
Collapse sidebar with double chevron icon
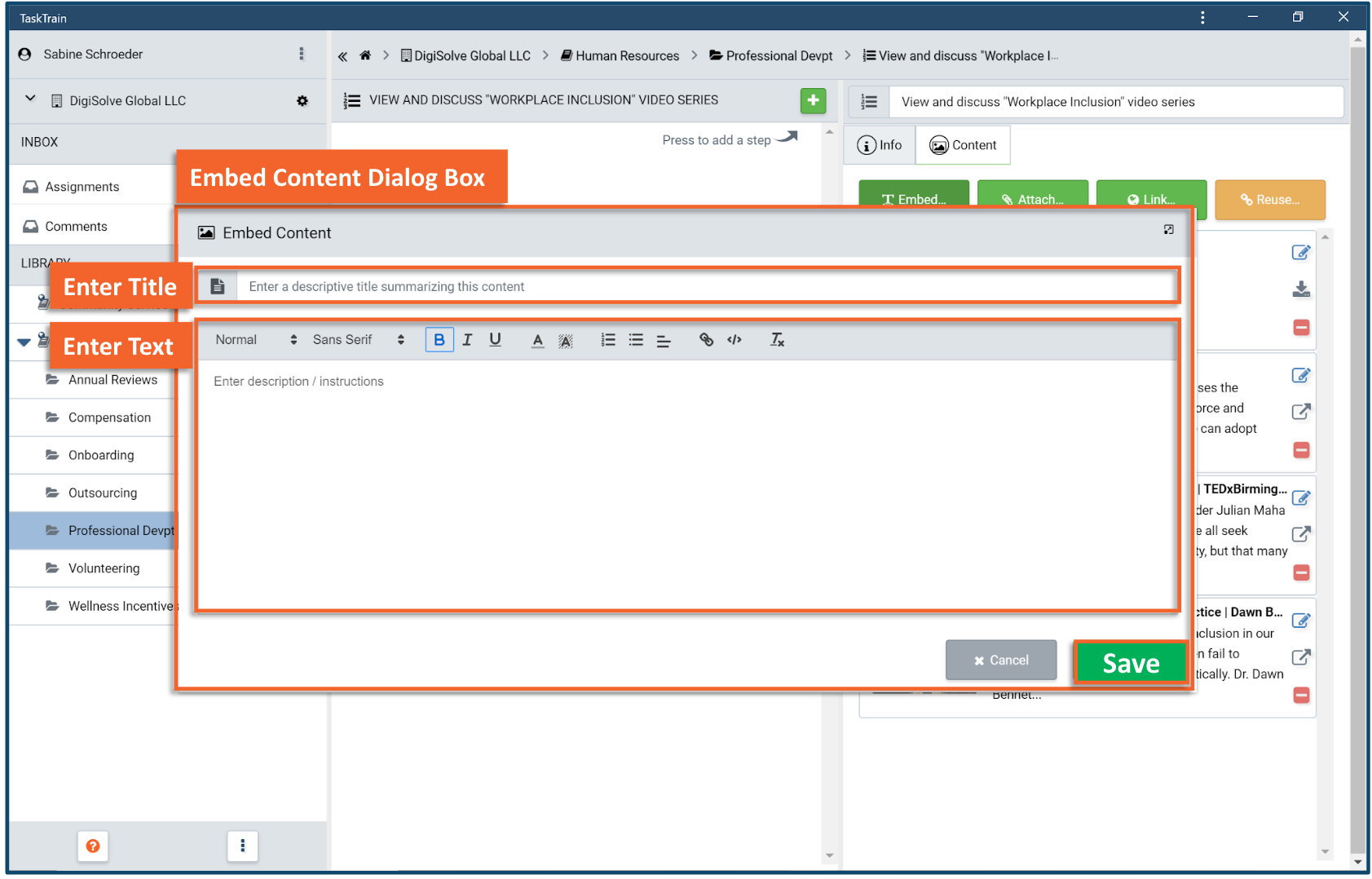tap(342, 56)
